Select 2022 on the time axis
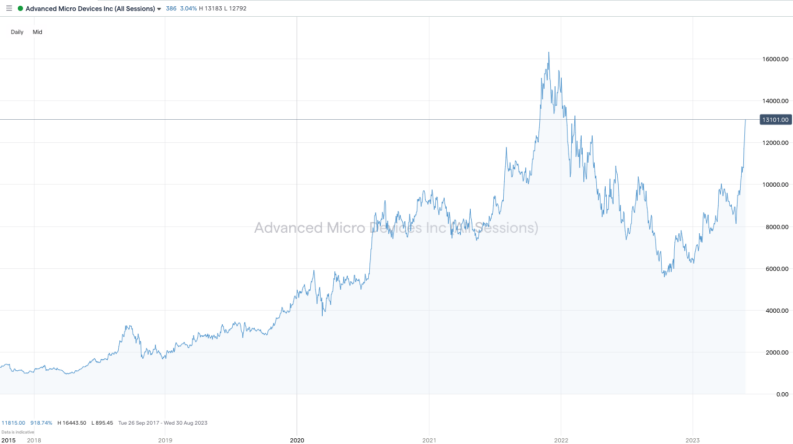 coord(561,439)
